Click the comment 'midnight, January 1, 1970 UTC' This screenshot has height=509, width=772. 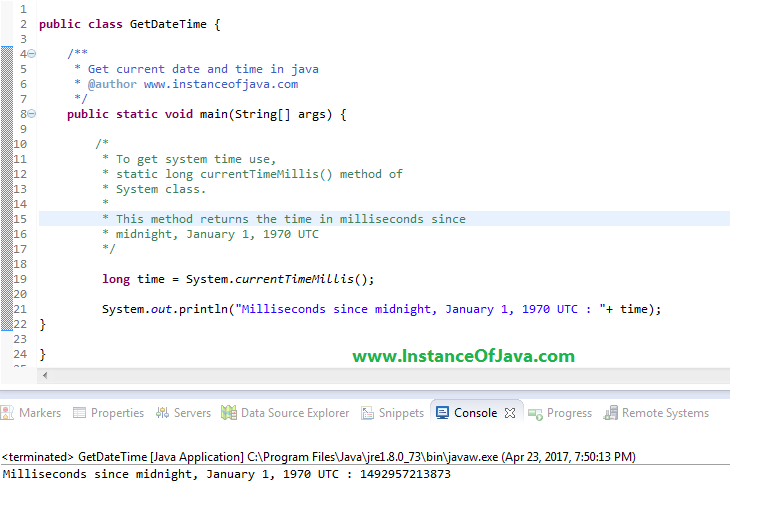(x=217, y=234)
